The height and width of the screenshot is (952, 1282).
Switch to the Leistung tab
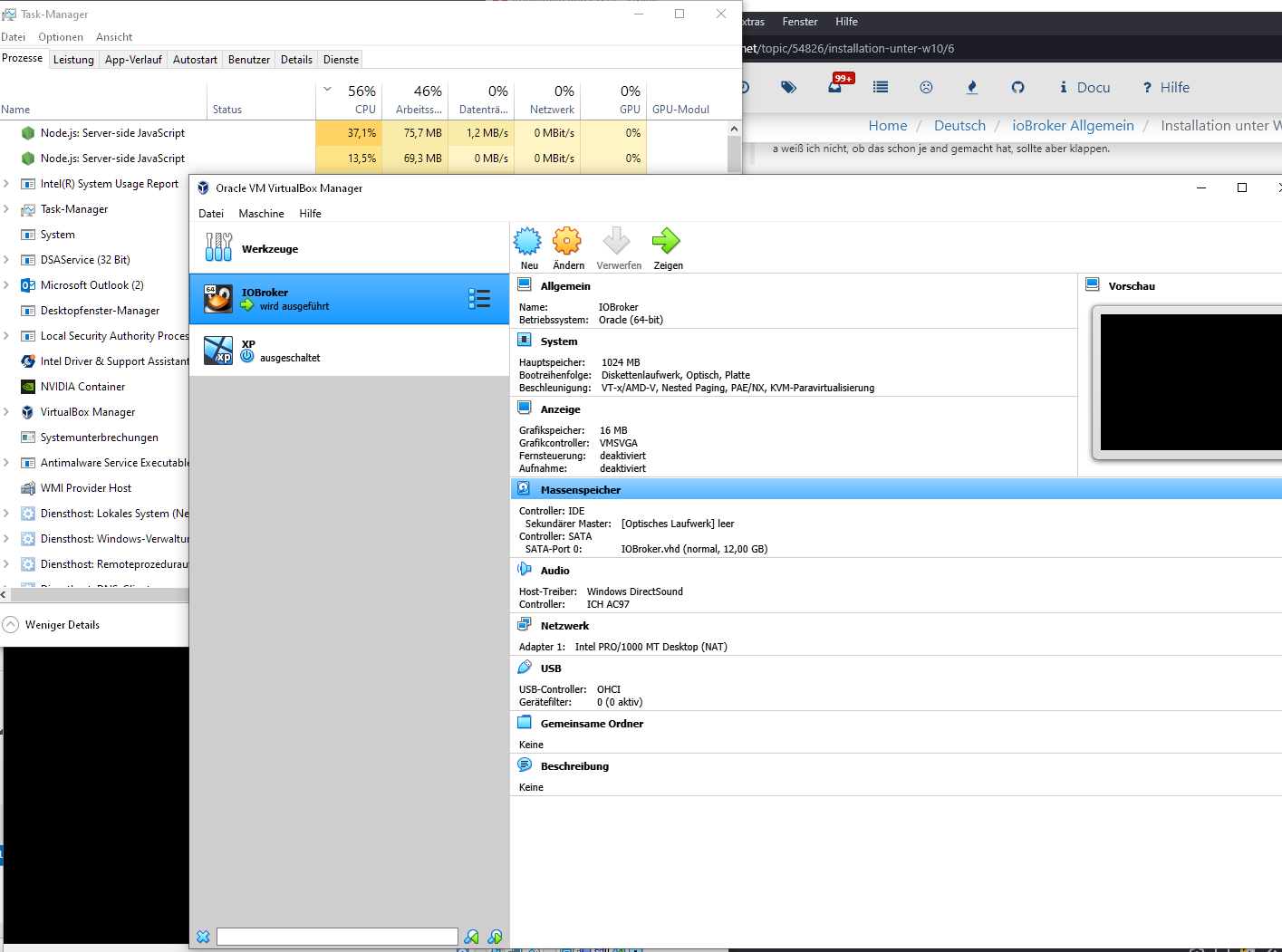point(73,60)
